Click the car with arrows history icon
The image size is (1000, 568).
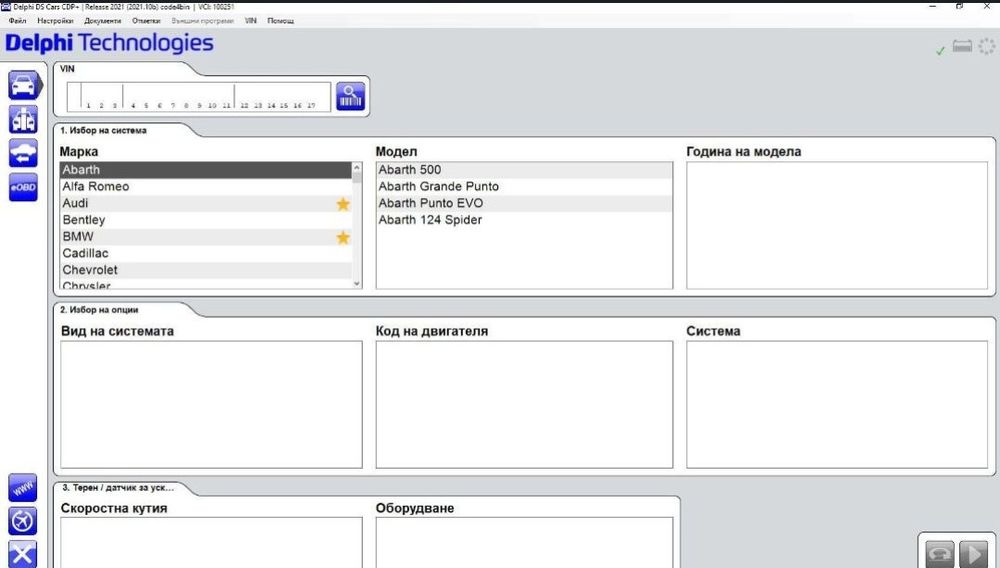pyautogui.click(x=23, y=153)
